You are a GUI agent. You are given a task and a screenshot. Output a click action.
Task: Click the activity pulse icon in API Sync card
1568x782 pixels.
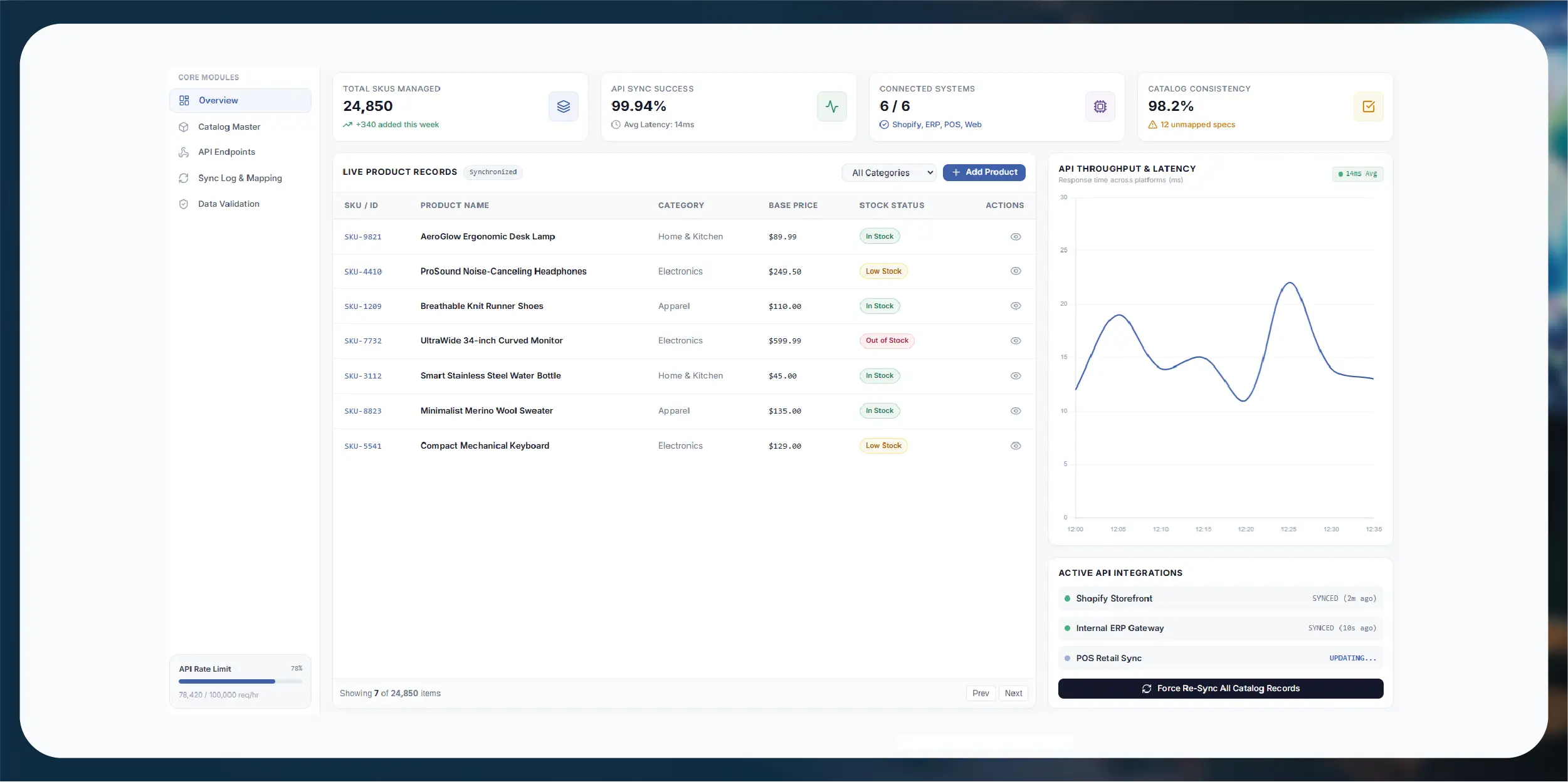click(832, 107)
